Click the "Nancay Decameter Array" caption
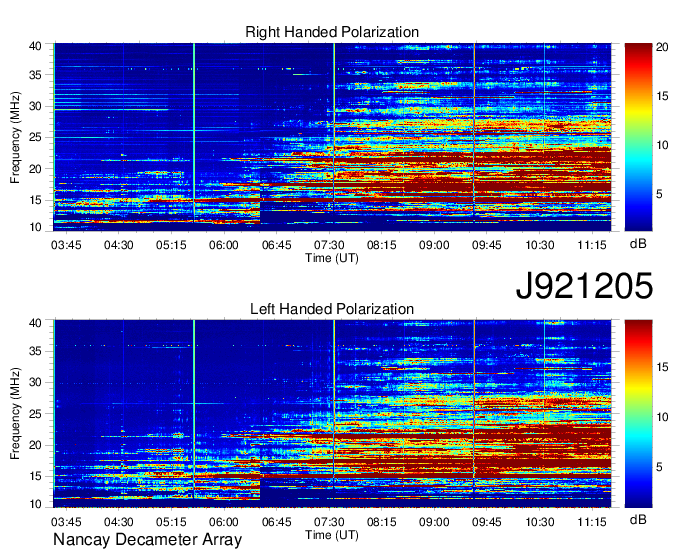 (147, 540)
